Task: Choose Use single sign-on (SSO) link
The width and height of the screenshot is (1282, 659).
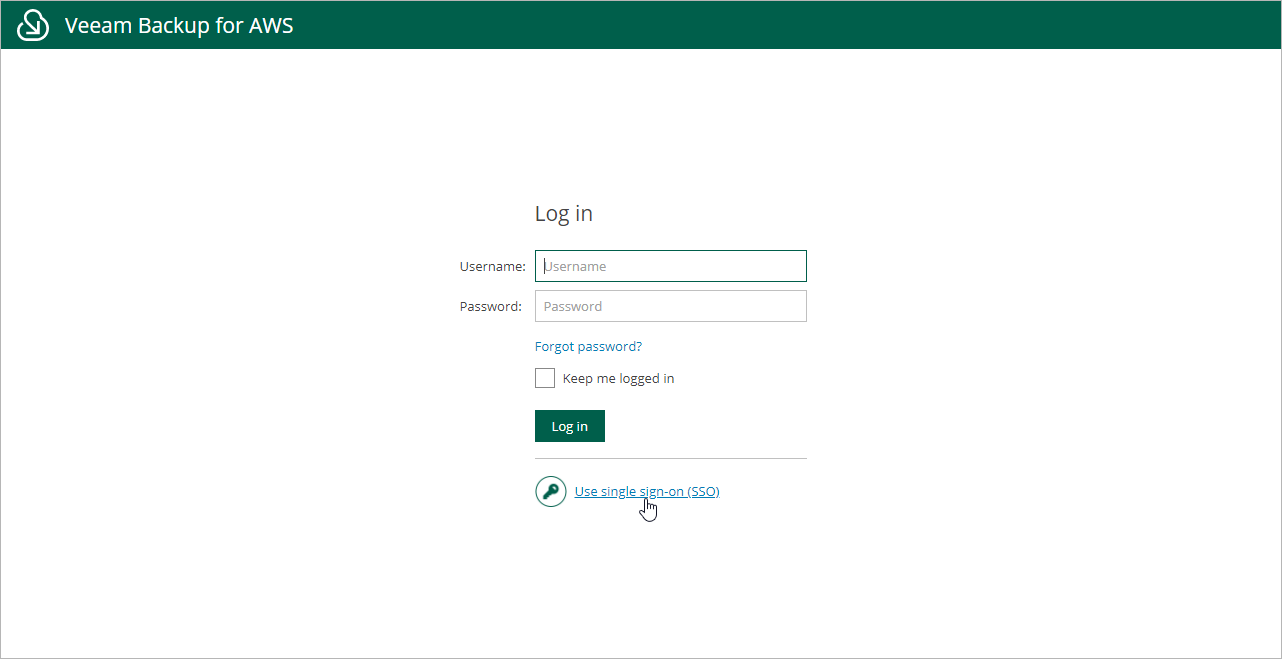Action: [x=647, y=491]
